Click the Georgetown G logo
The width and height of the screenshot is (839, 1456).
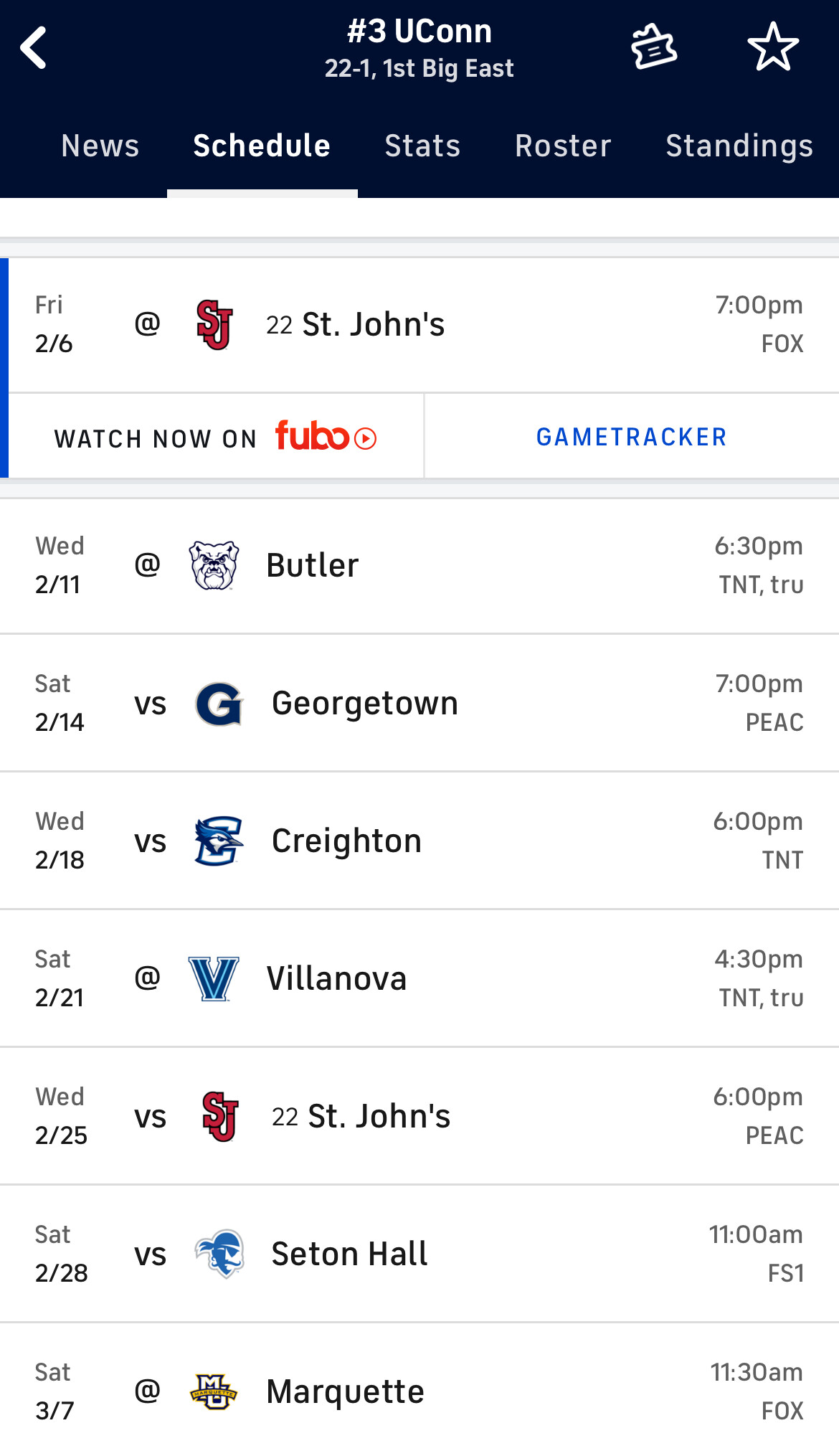(219, 704)
